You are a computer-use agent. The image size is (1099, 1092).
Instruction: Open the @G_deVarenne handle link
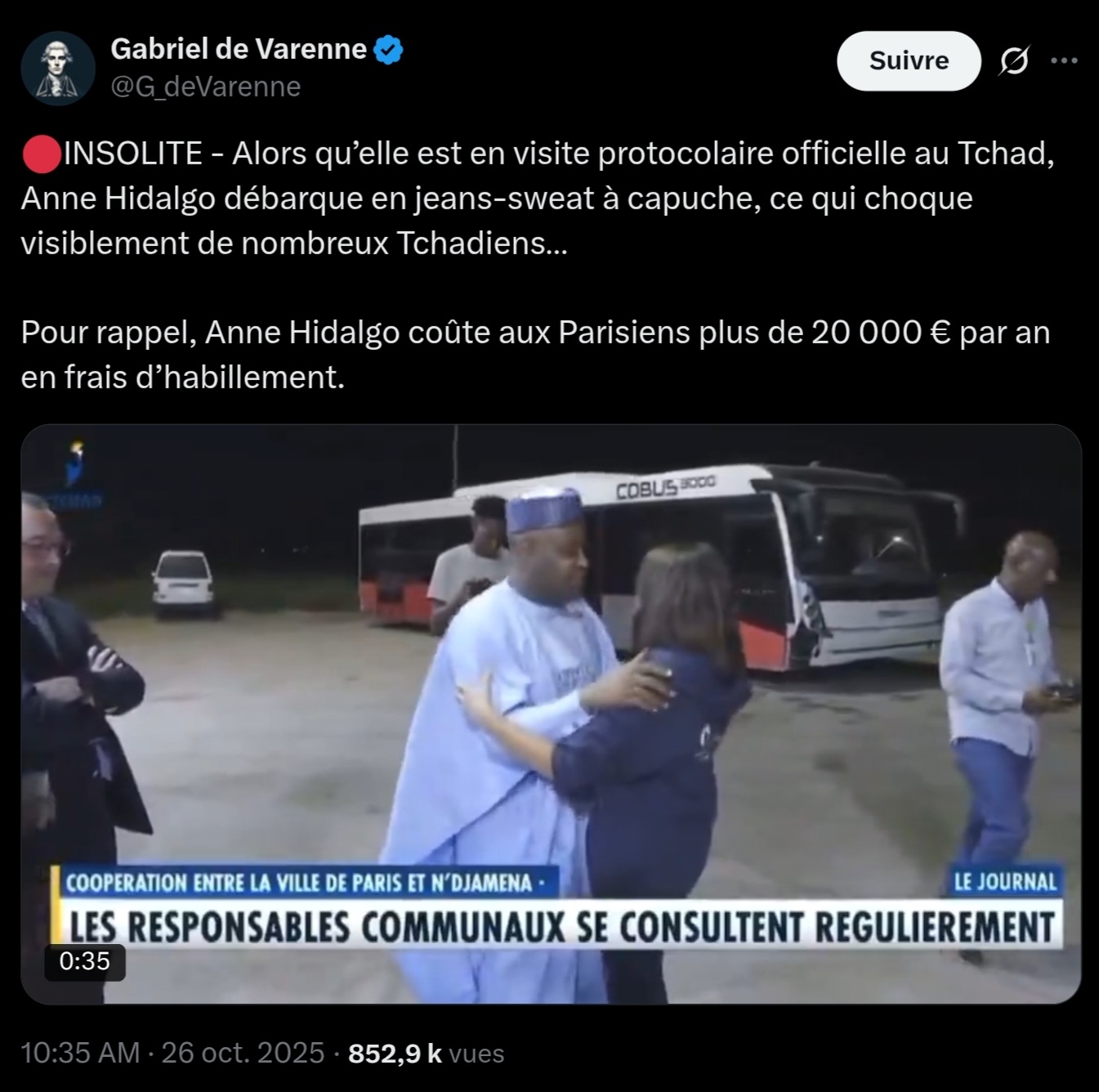(205, 87)
